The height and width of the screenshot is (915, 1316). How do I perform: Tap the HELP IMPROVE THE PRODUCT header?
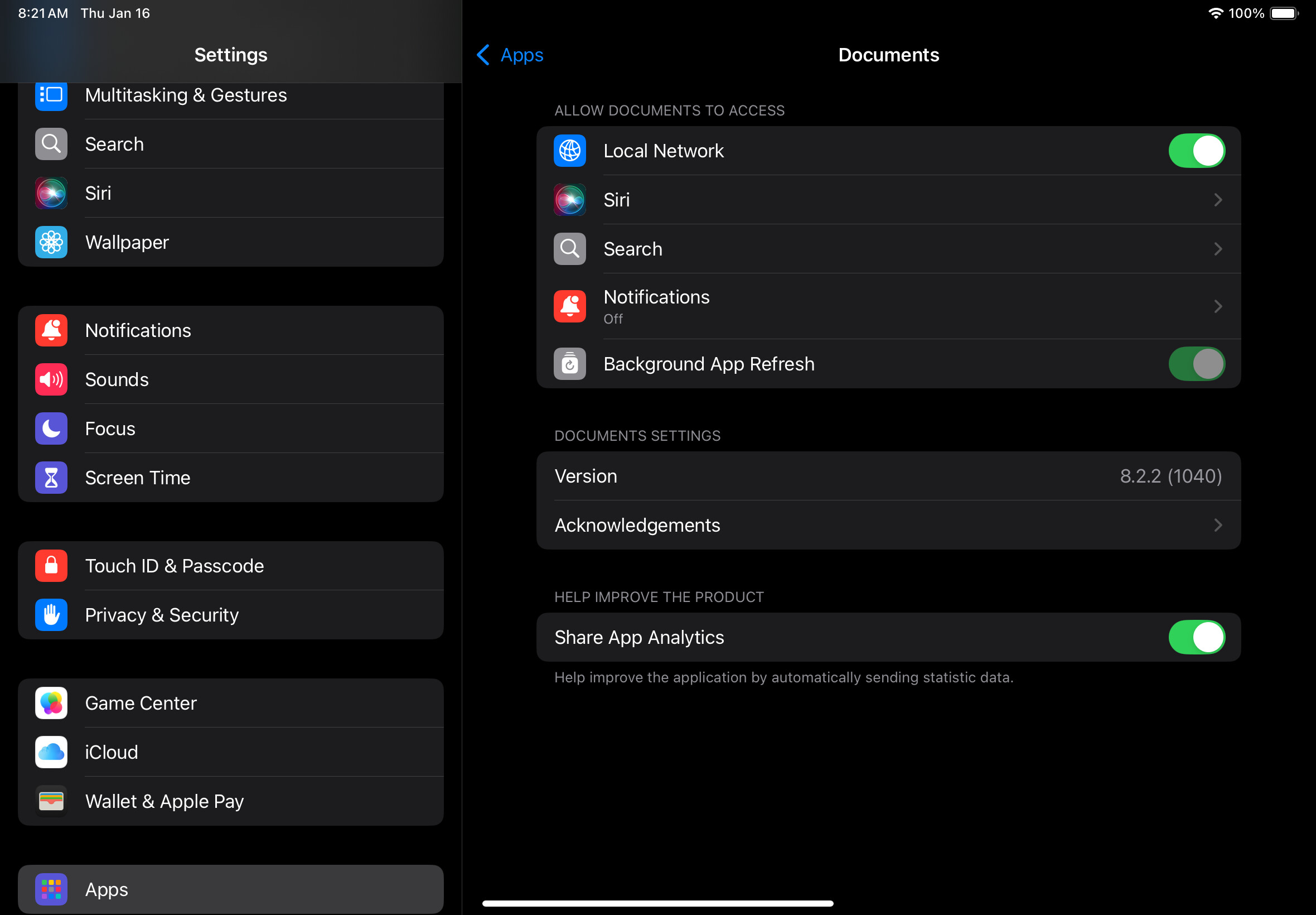click(659, 597)
